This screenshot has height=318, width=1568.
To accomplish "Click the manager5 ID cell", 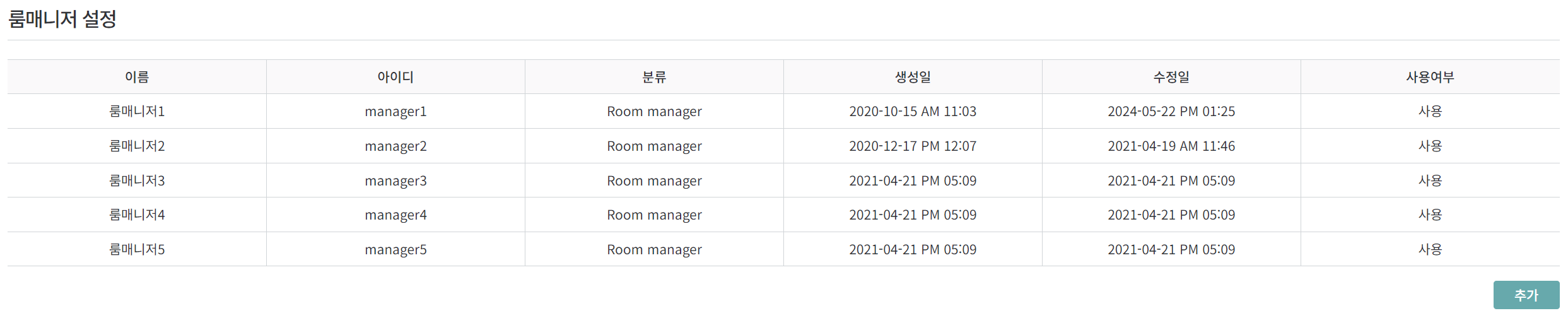I will click(395, 249).
